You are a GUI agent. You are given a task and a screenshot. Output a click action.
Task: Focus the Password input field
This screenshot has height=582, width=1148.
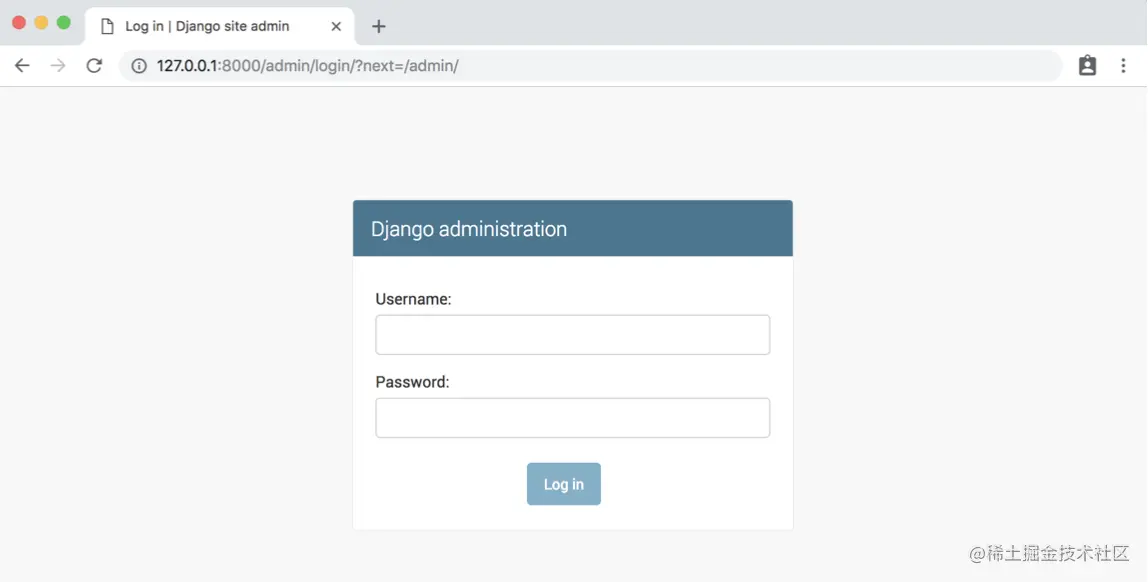pos(573,418)
